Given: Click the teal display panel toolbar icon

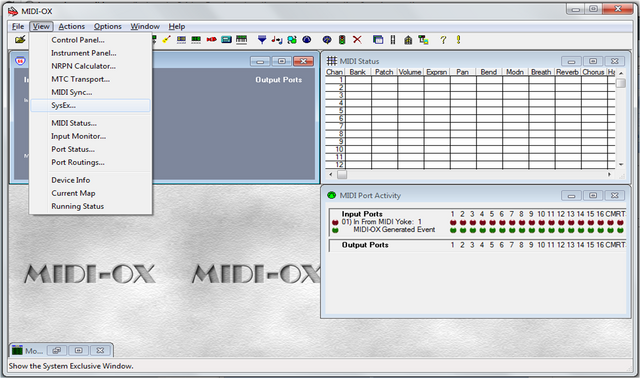Looking at the screenshot, I should tap(226, 40).
